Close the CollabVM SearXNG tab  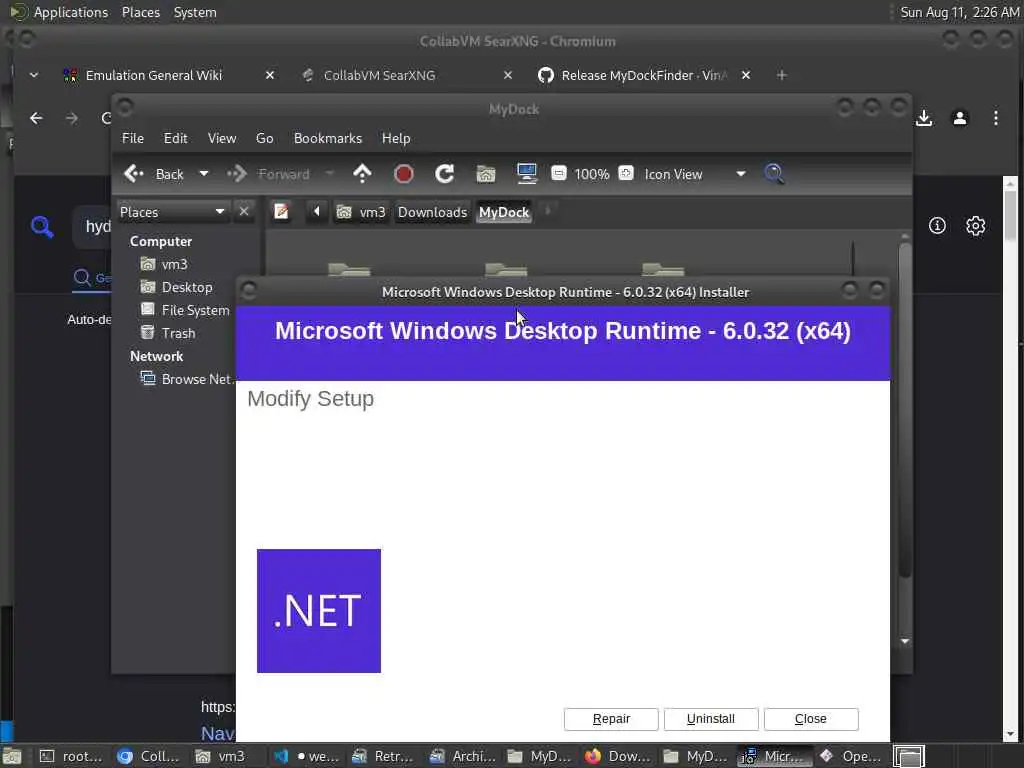(x=508, y=75)
